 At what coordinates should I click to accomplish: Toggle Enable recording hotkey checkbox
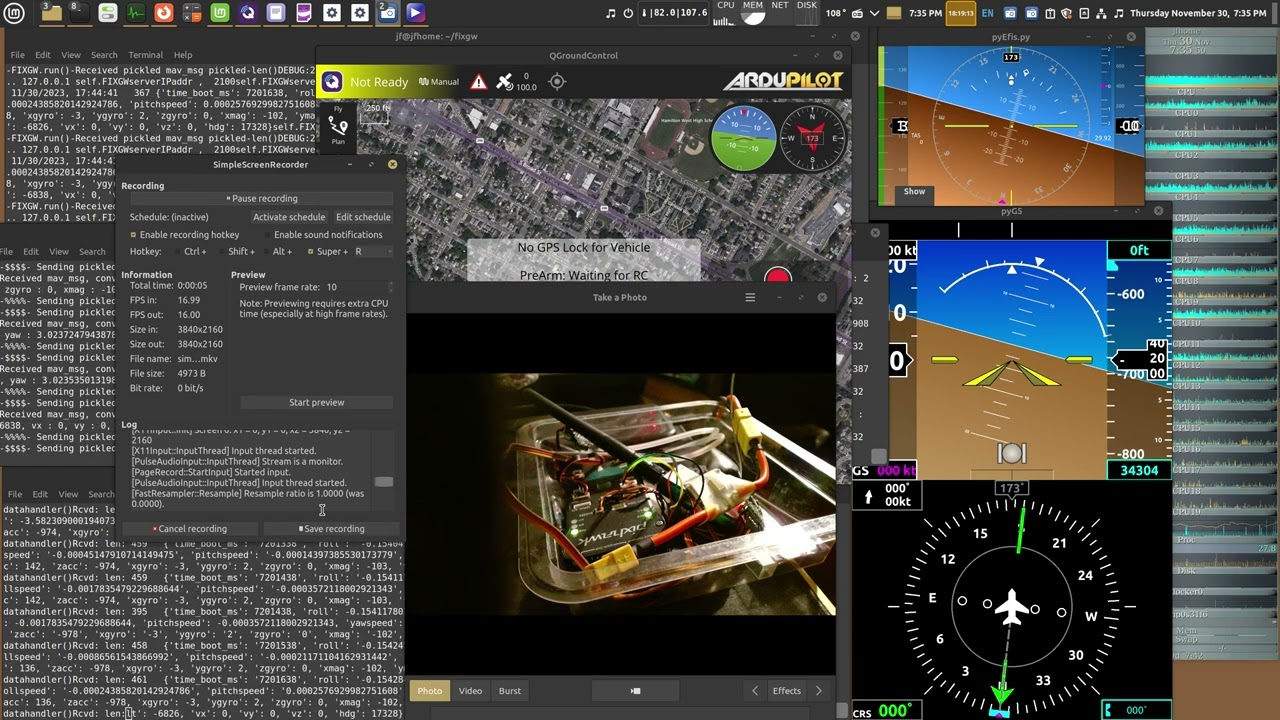(x=133, y=235)
